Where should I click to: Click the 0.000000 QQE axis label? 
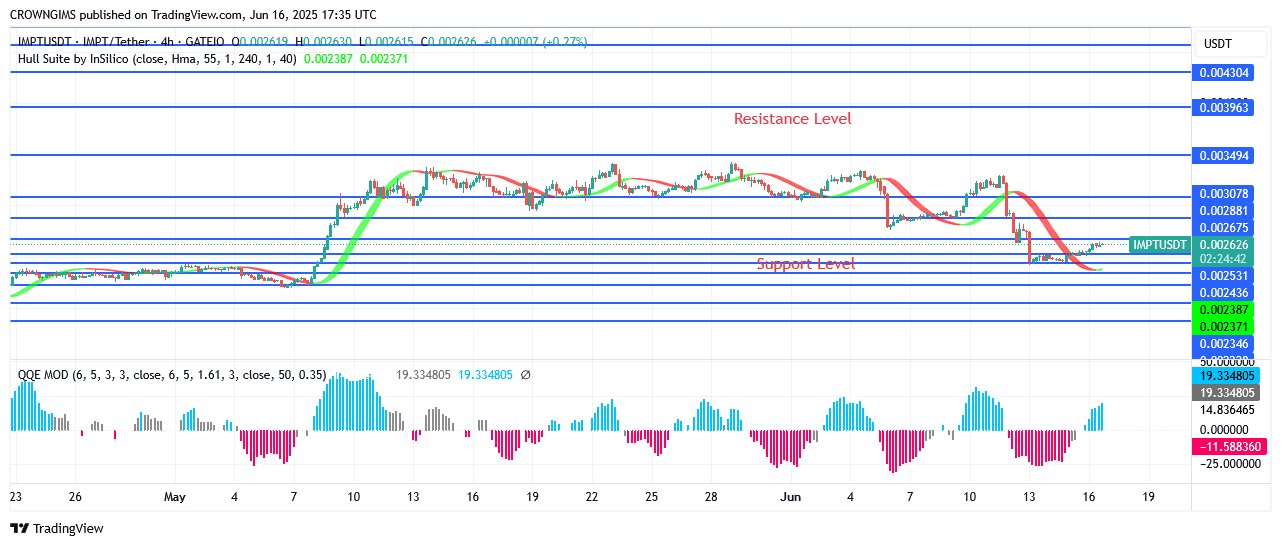click(1223, 429)
